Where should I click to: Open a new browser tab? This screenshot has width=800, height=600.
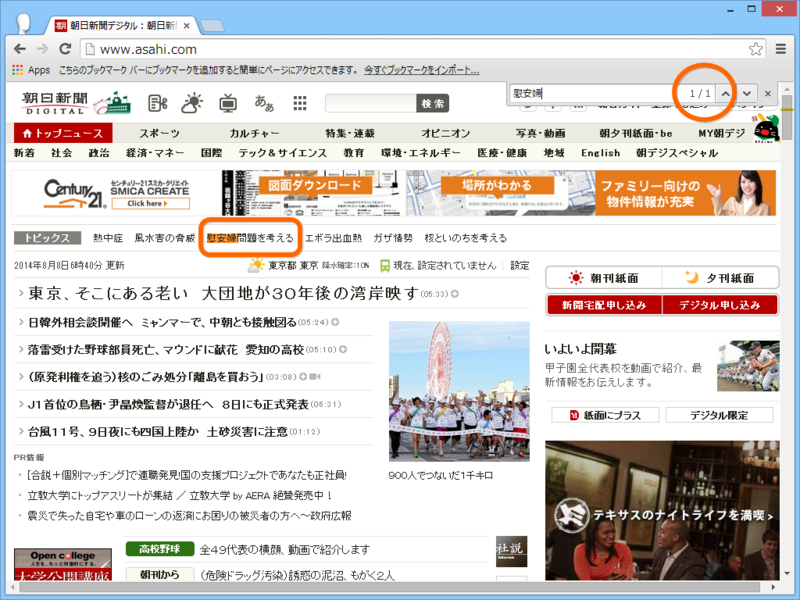pyautogui.click(x=212, y=26)
